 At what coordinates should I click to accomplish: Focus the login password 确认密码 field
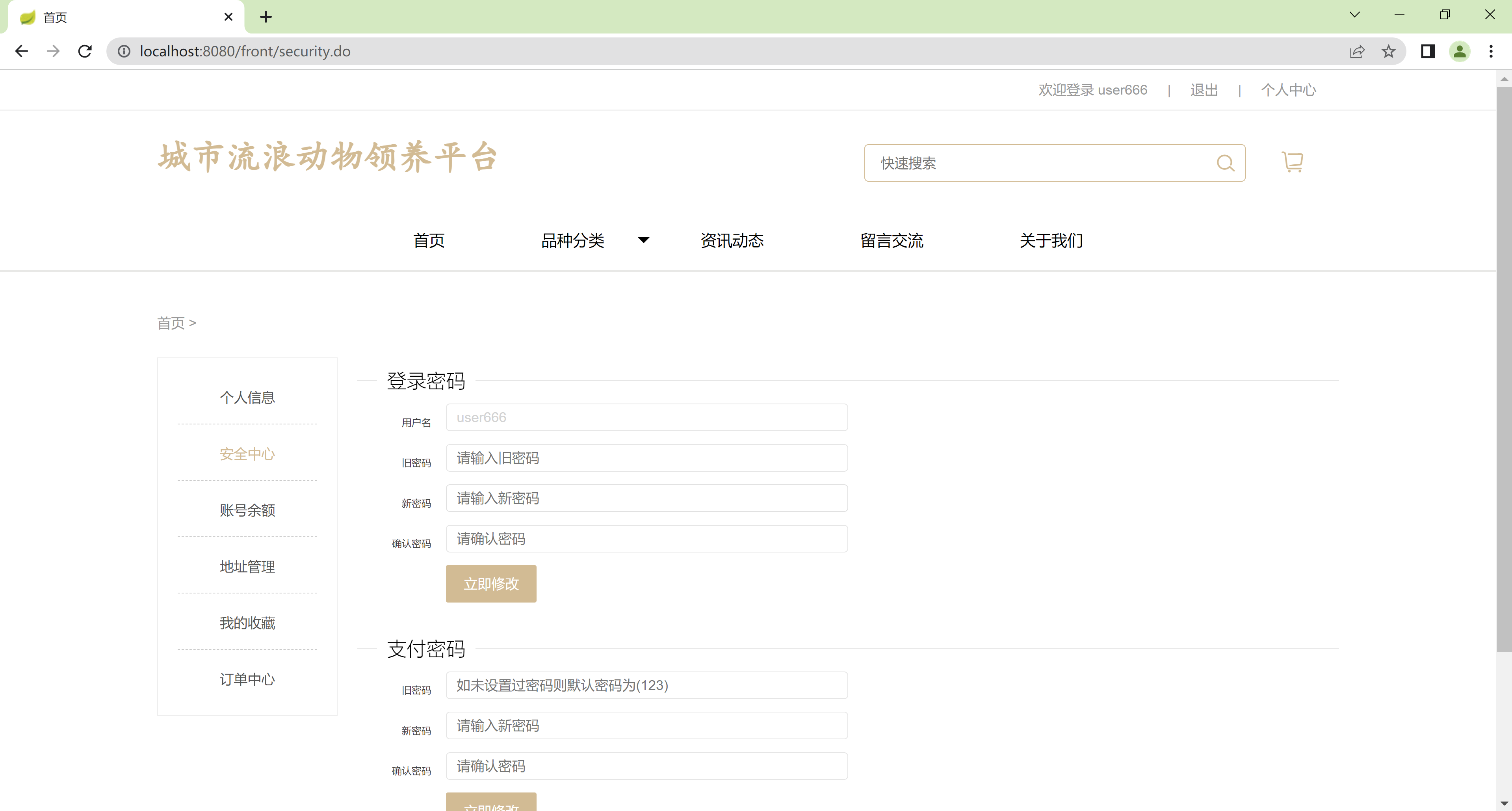tap(647, 539)
